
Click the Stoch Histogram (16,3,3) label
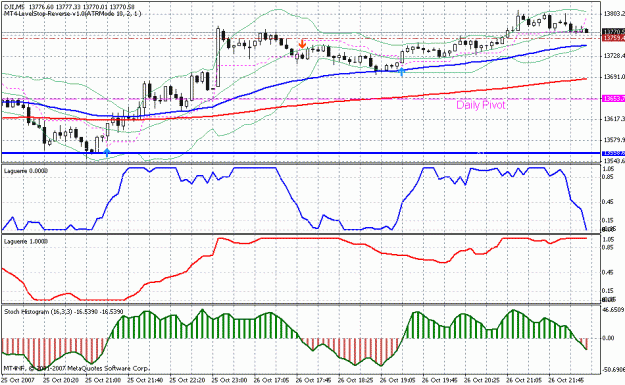[64, 312]
